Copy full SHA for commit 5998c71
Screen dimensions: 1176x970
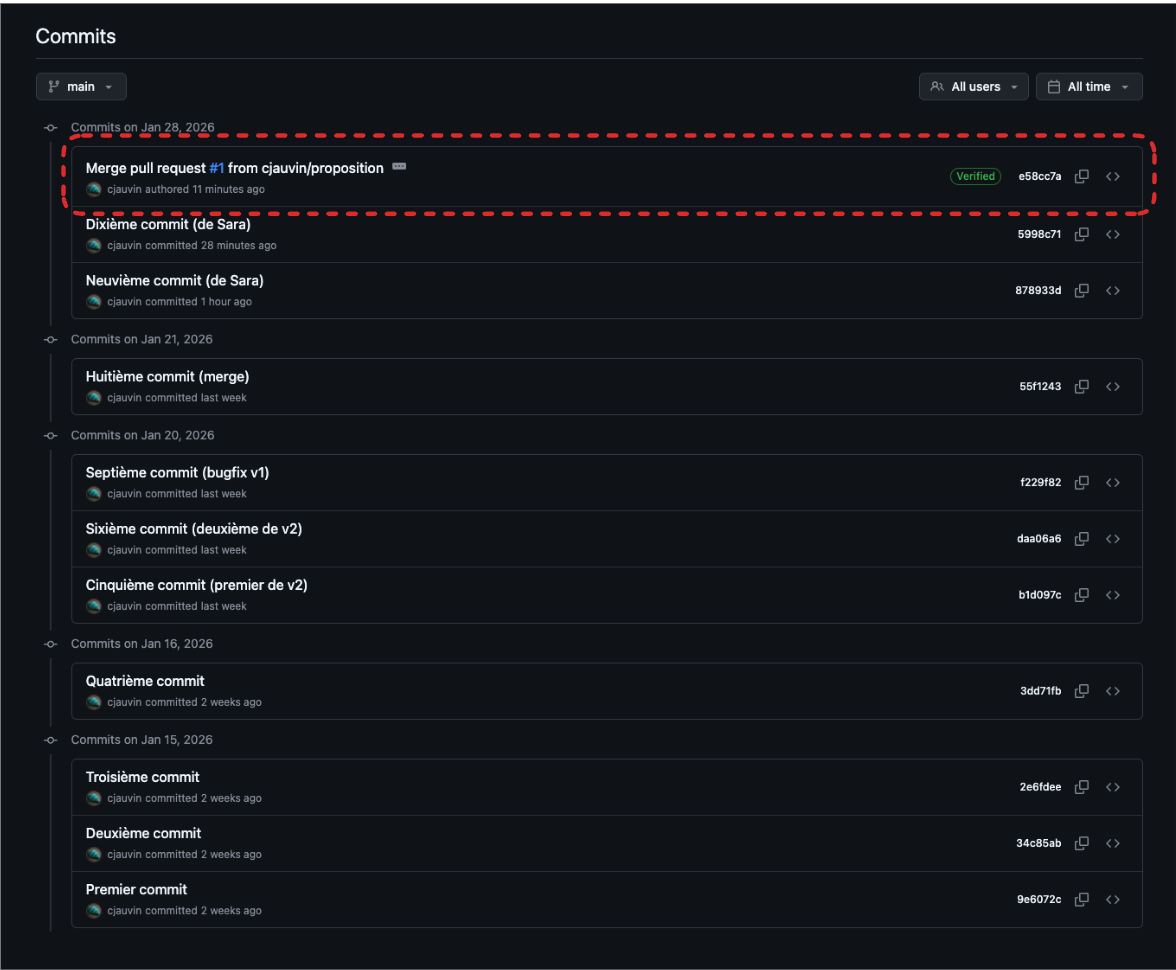click(1081, 234)
